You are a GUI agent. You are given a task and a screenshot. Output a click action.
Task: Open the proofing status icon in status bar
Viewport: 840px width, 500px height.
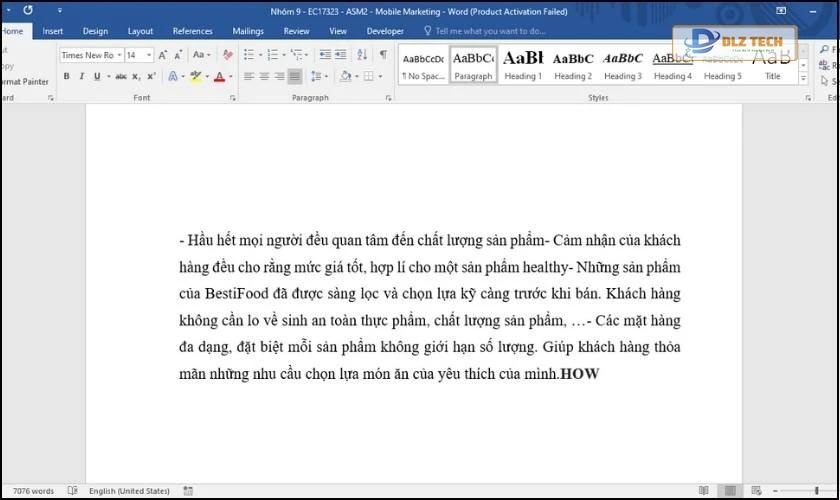72,491
